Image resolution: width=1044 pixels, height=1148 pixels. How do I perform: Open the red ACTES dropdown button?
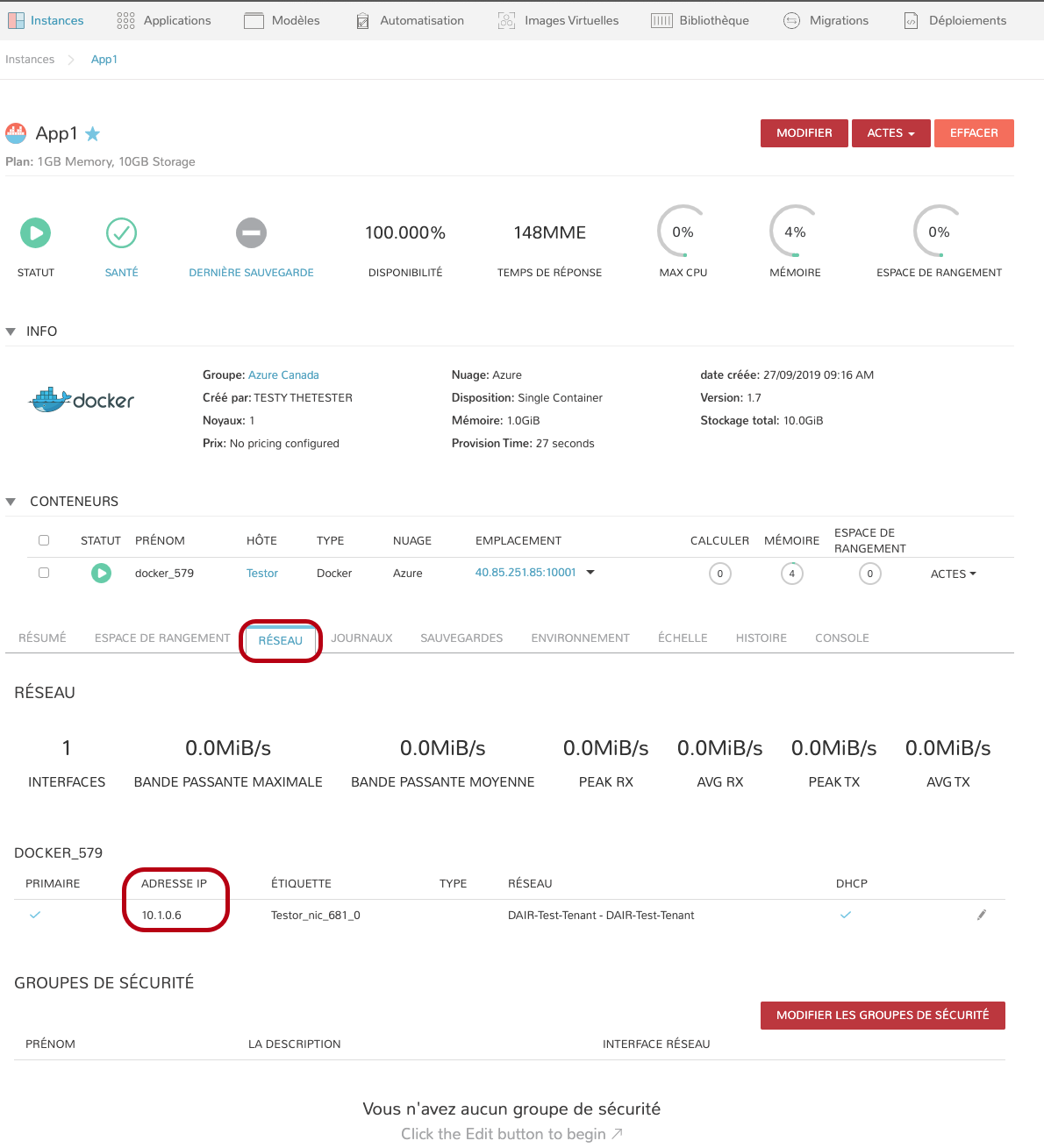click(890, 133)
